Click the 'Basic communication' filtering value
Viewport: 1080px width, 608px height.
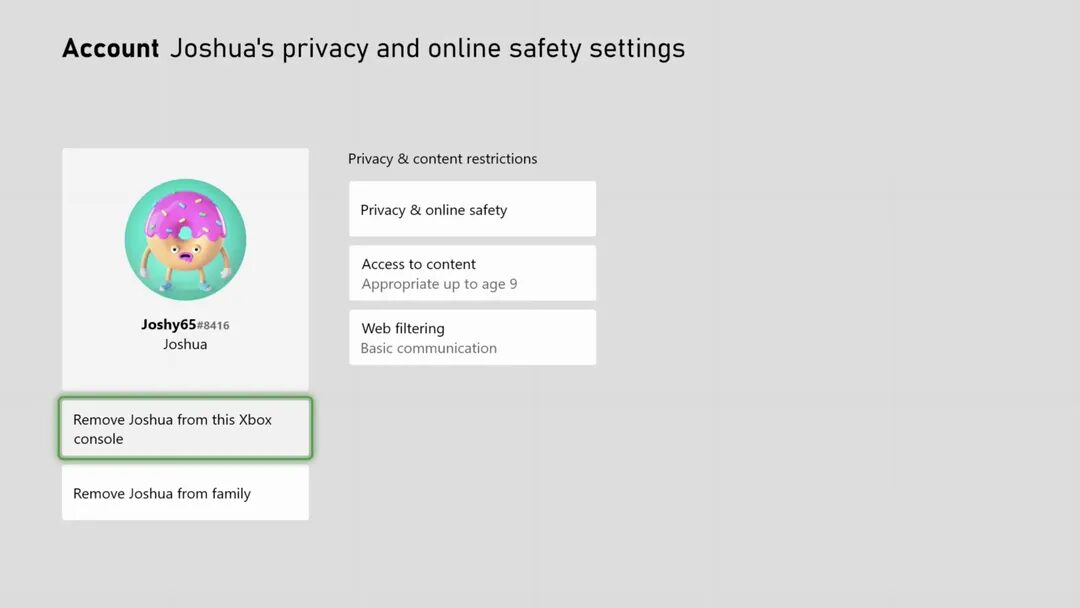coord(428,349)
